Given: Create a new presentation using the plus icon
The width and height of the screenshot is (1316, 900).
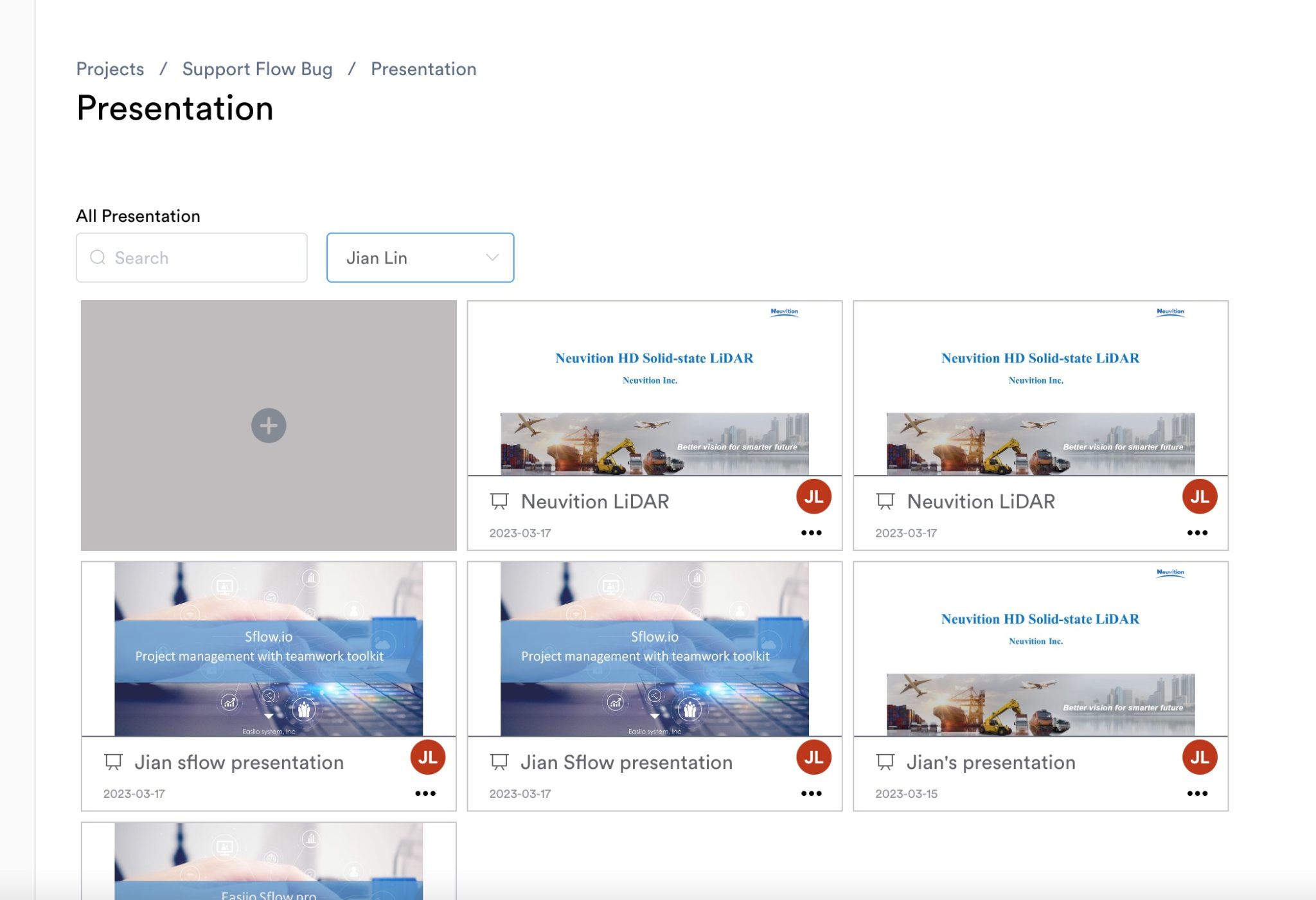Looking at the screenshot, I should point(268,424).
